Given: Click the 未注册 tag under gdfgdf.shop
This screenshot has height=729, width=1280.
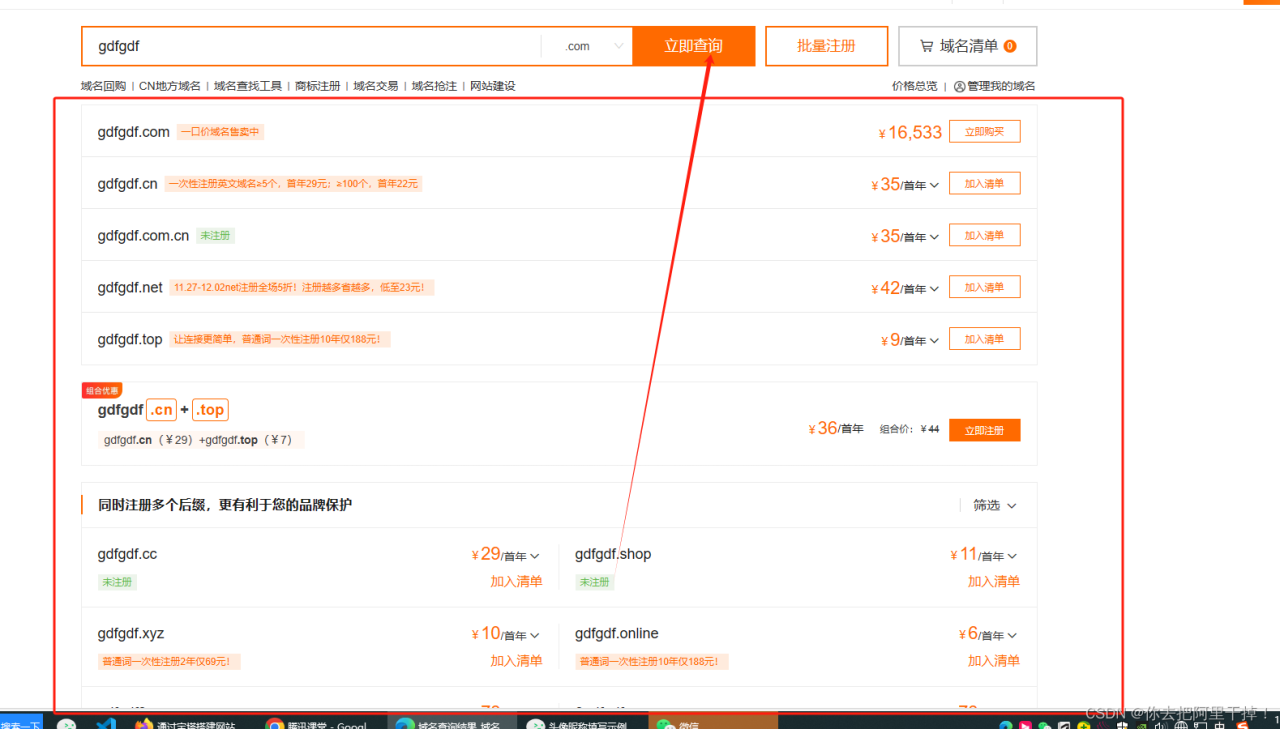Looking at the screenshot, I should (595, 582).
